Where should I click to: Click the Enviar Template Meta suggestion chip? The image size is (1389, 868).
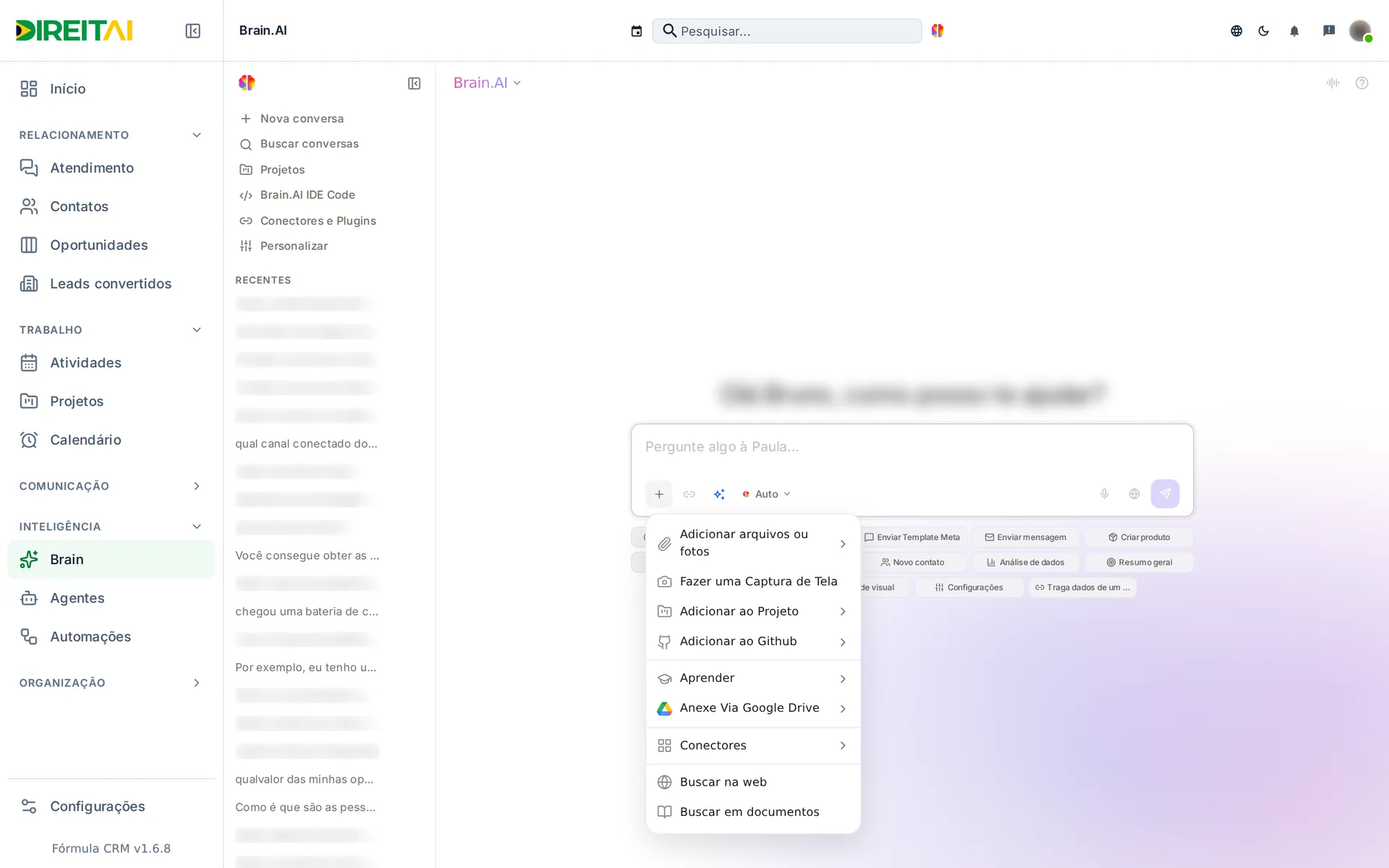click(912, 537)
